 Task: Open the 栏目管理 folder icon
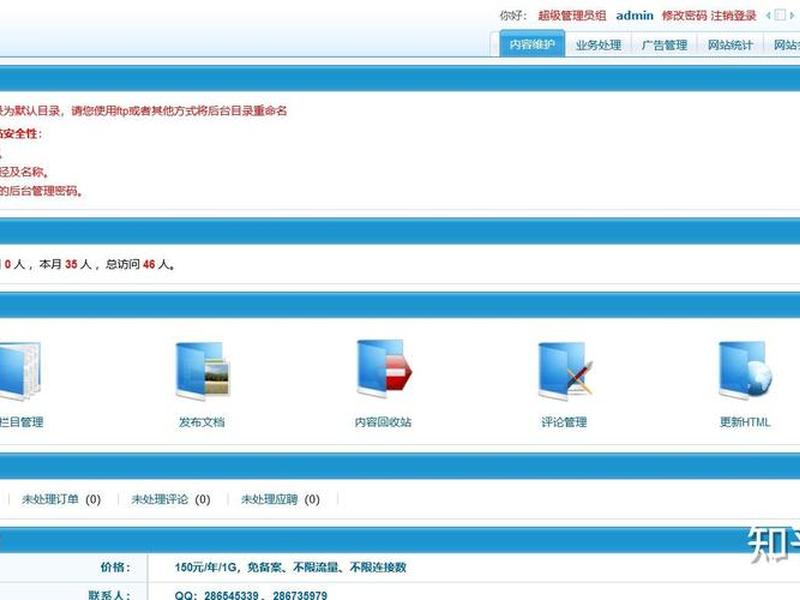(x=19, y=370)
